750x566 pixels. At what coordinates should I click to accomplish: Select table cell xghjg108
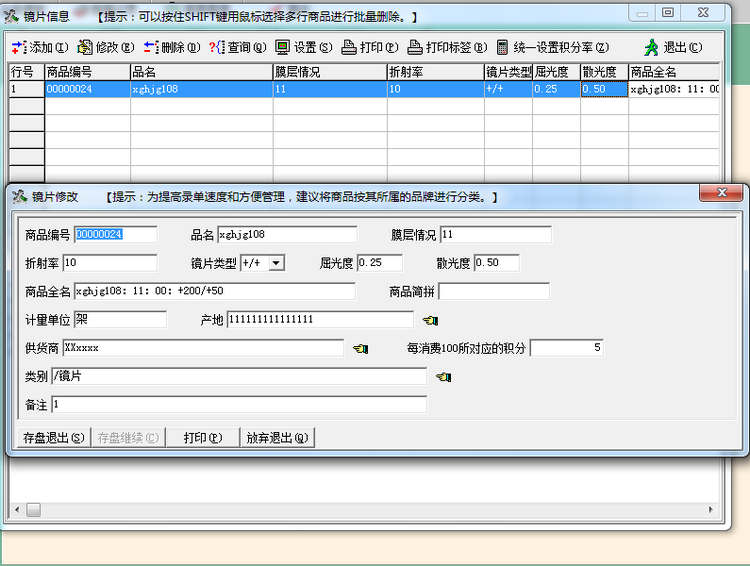(201, 89)
